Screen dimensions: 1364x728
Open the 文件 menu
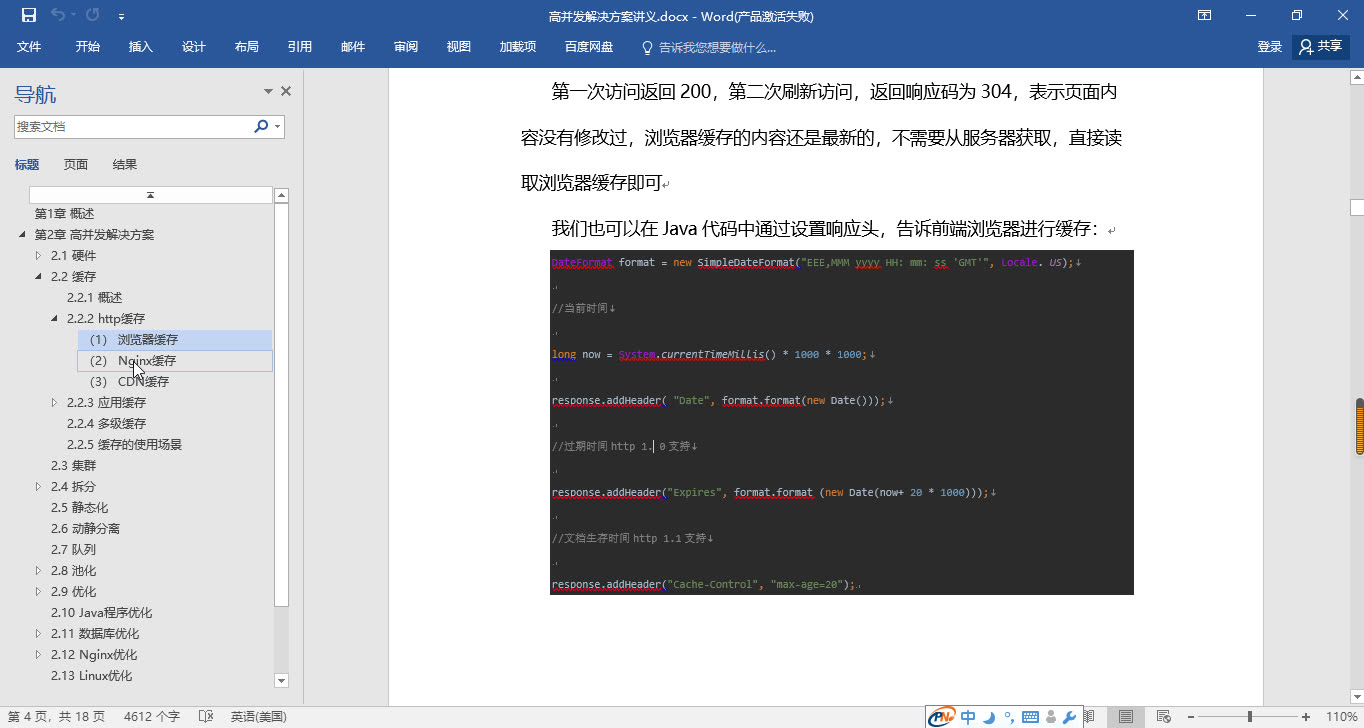pyautogui.click(x=29, y=47)
